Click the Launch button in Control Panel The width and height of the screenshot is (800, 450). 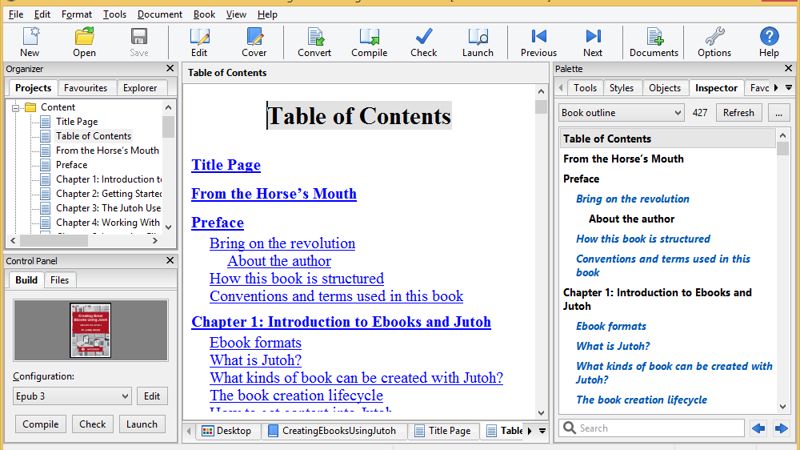[142, 424]
